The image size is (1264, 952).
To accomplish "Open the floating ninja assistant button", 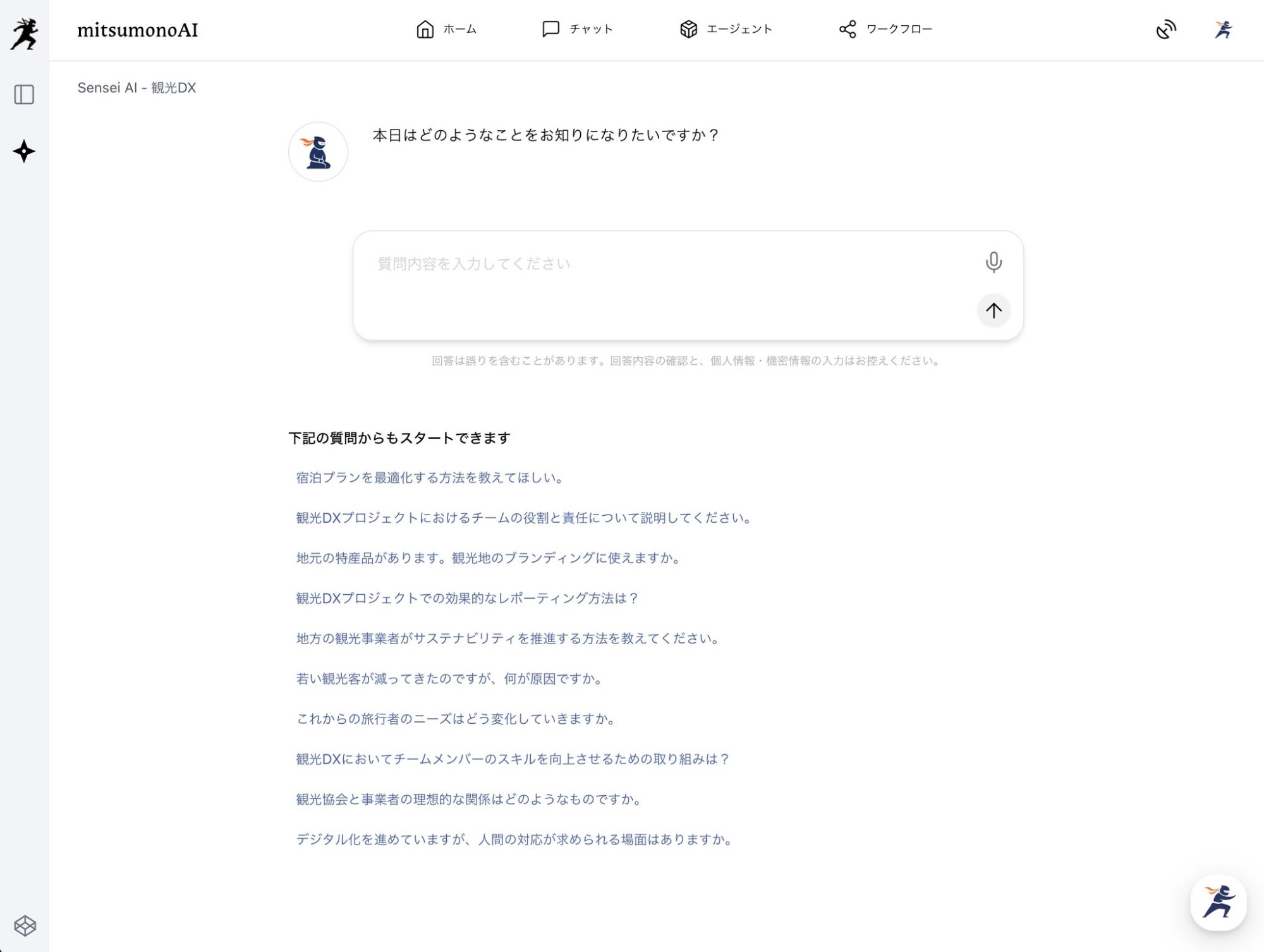I will tap(1218, 902).
